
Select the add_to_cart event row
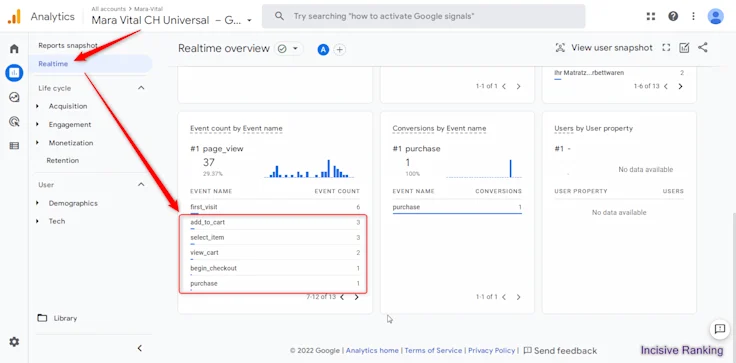coord(275,223)
